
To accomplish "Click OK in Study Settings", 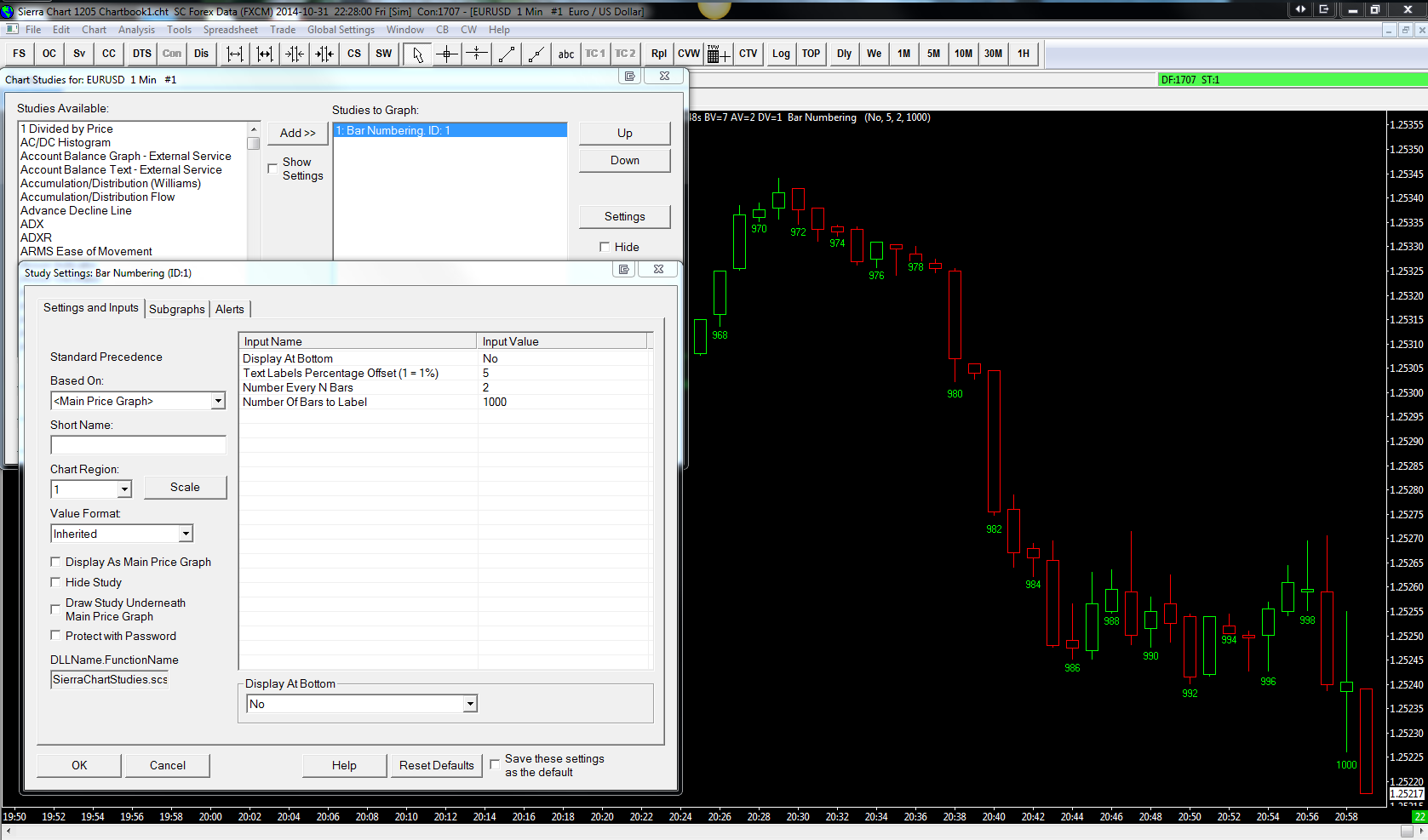I will click(79, 765).
